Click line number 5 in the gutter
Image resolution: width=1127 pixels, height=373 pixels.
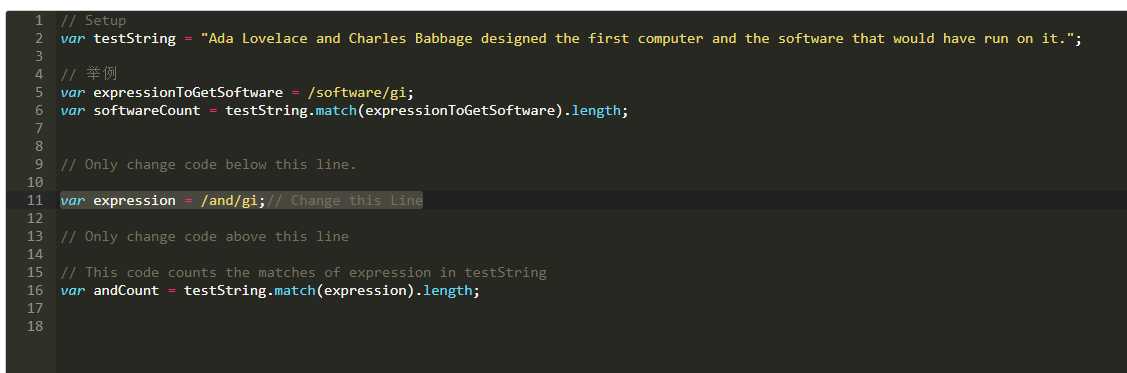pyautogui.click(x=39, y=93)
